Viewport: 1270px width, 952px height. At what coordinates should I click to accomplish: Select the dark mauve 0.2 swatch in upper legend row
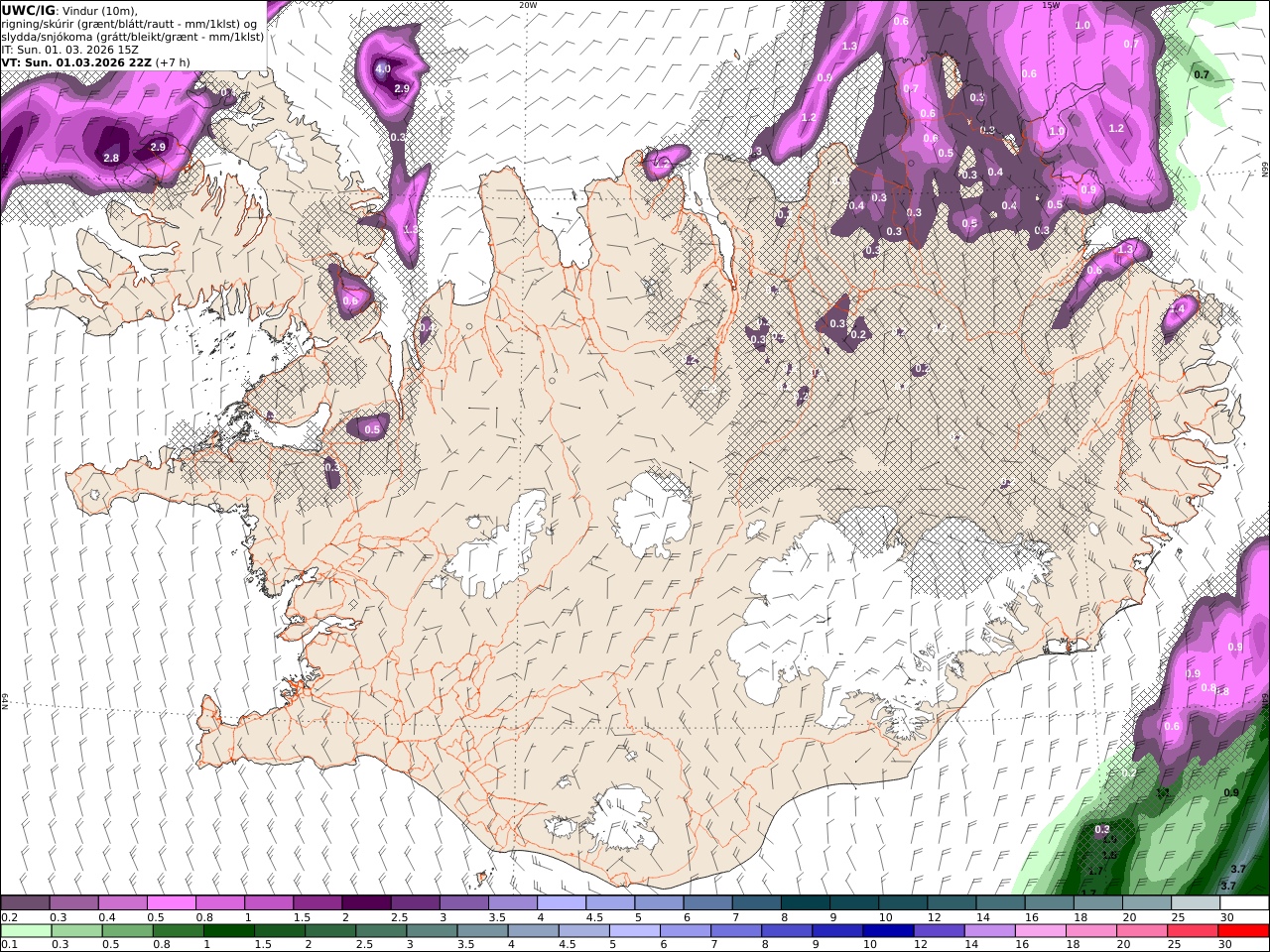[x=25, y=903]
